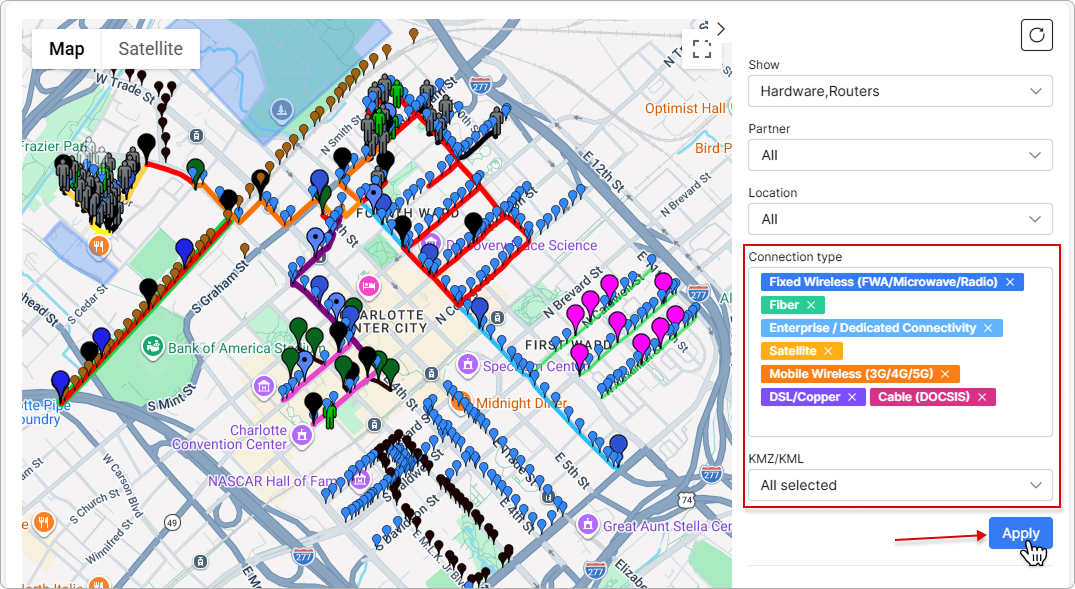Click the Apply button
The image size is (1075, 589).
pyautogui.click(x=1020, y=533)
